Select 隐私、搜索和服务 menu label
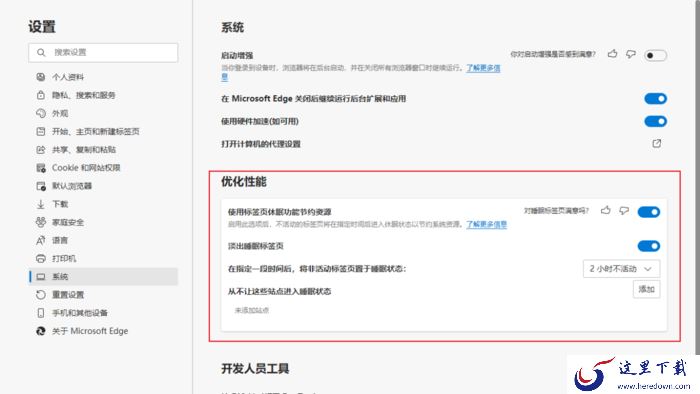 point(83,95)
